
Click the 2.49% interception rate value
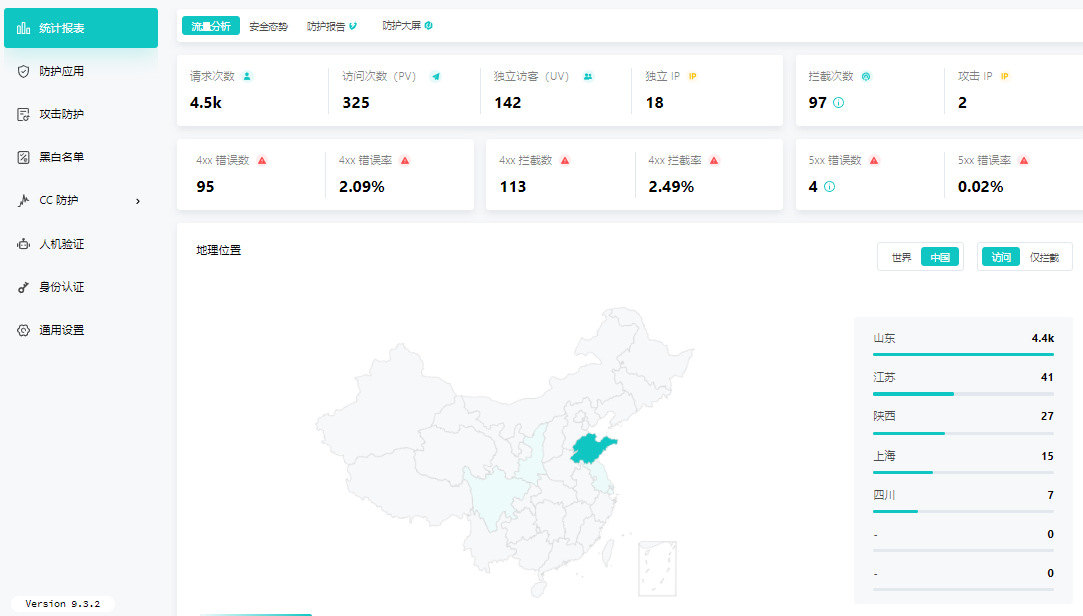click(x=671, y=187)
